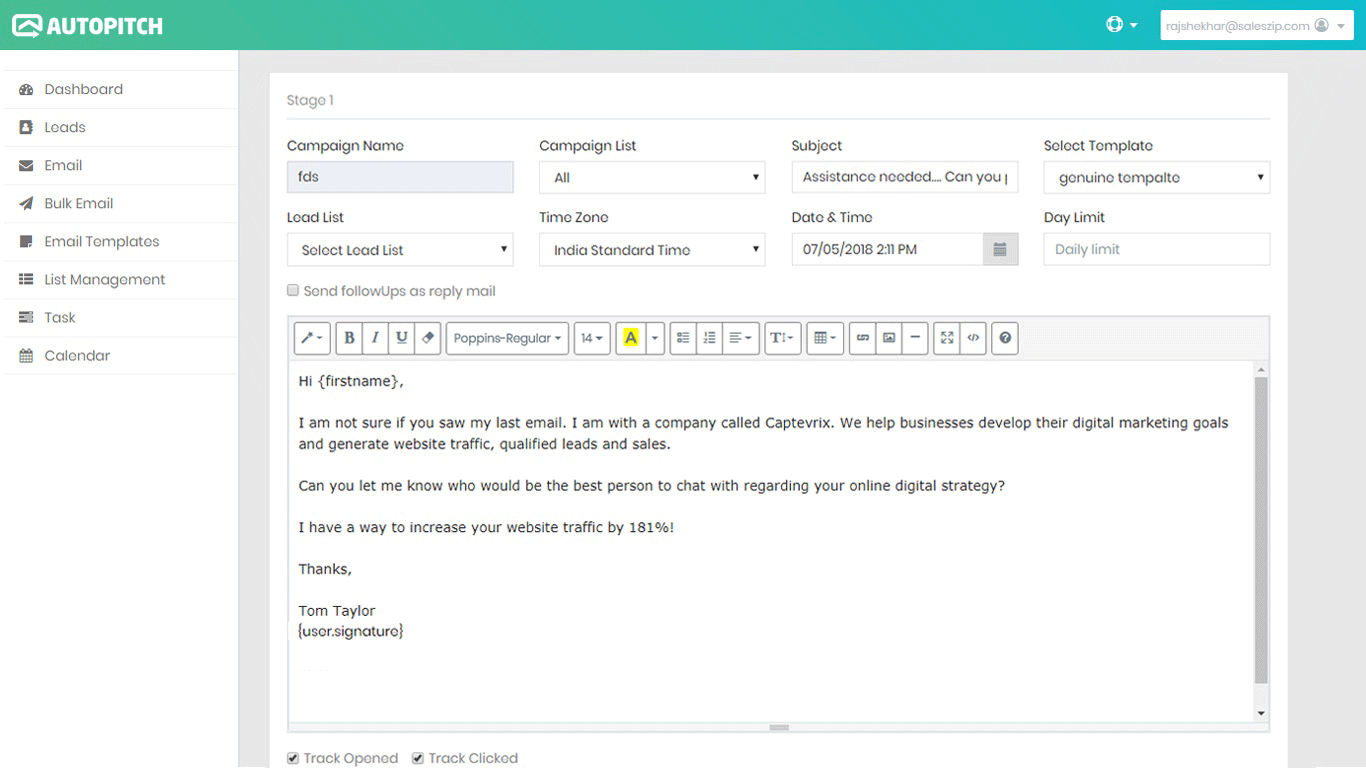Open the Campaign List dropdown
This screenshot has width=1366, height=768.
(x=652, y=177)
